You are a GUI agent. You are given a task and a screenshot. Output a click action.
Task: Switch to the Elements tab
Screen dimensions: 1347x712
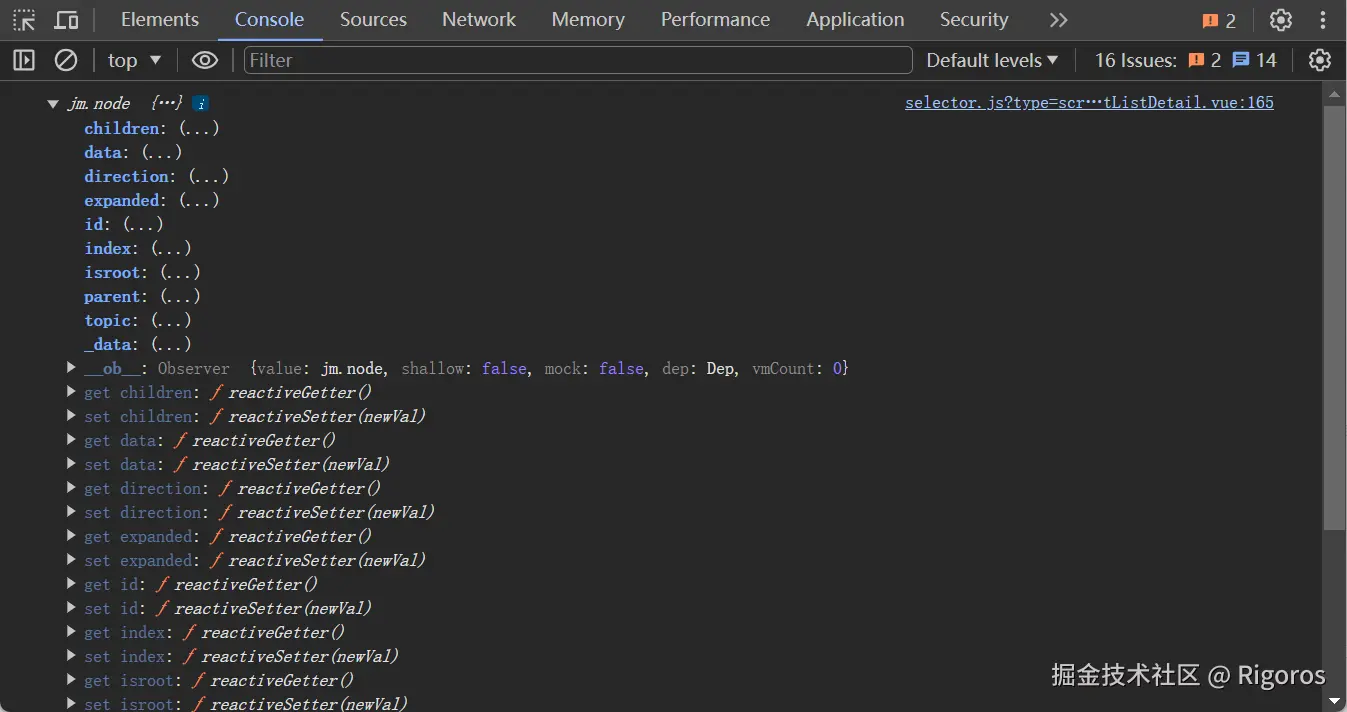click(160, 20)
